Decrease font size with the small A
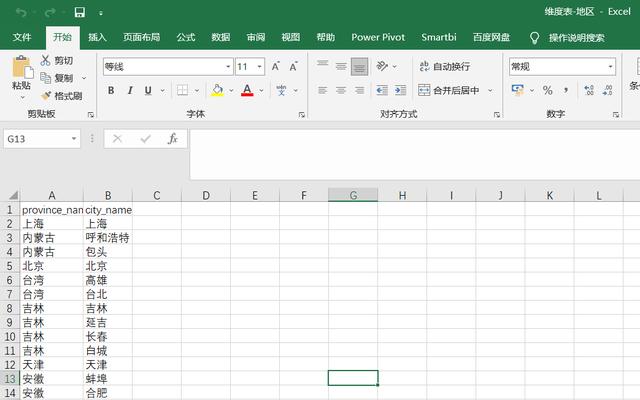Viewport: 640px width, 400px height. coord(293,67)
